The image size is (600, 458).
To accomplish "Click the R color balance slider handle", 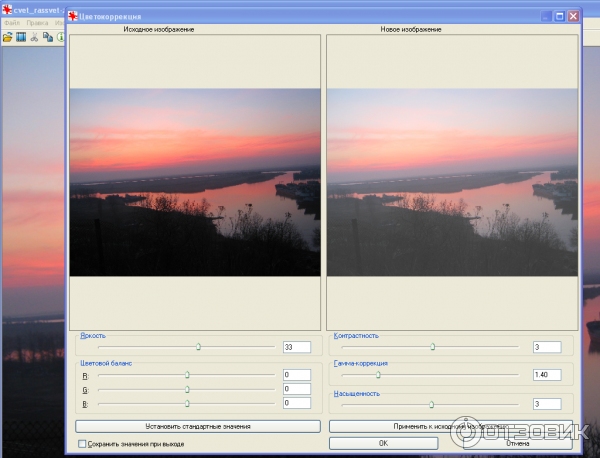I will tap(187, 375).
